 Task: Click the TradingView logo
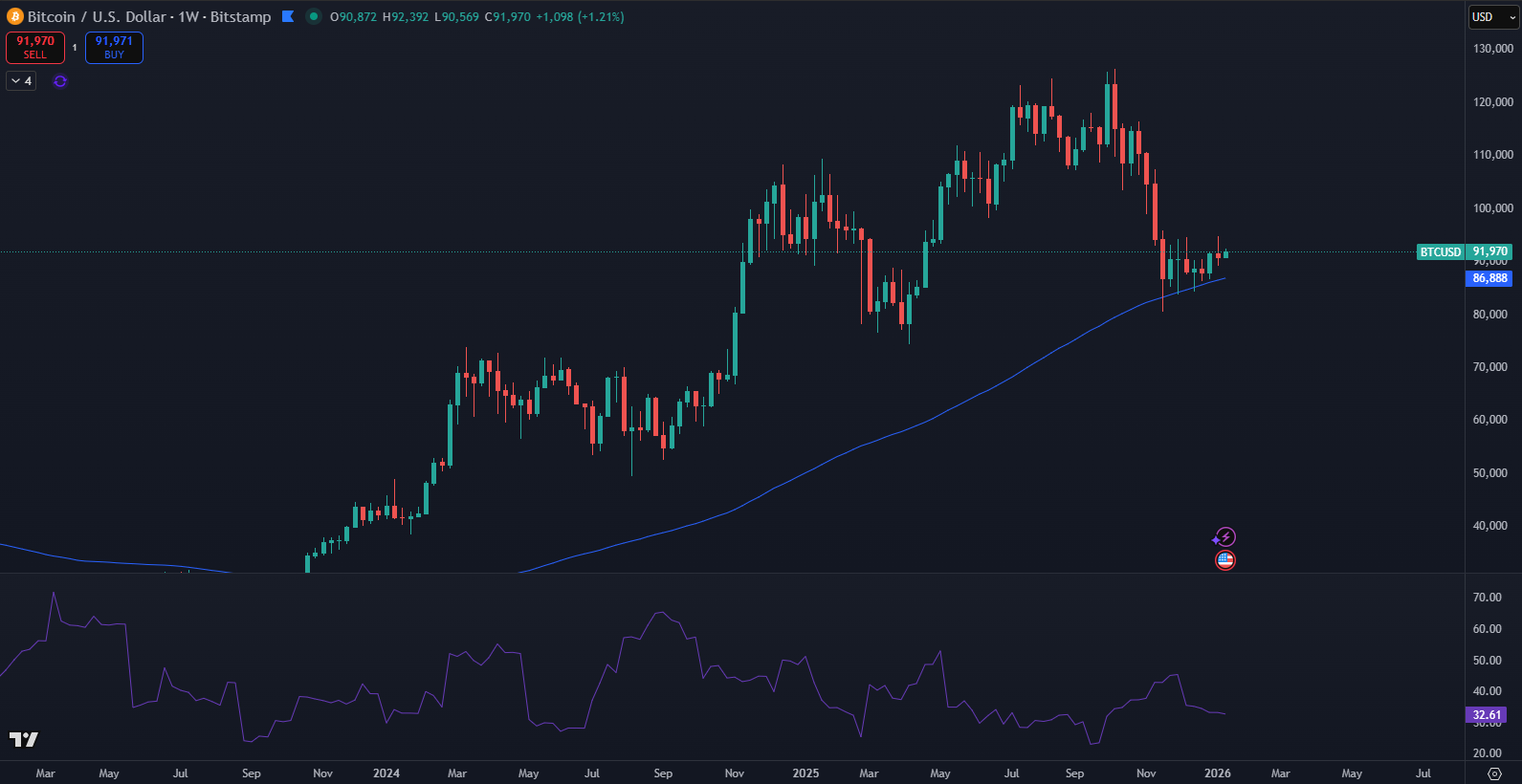[24, 739]
